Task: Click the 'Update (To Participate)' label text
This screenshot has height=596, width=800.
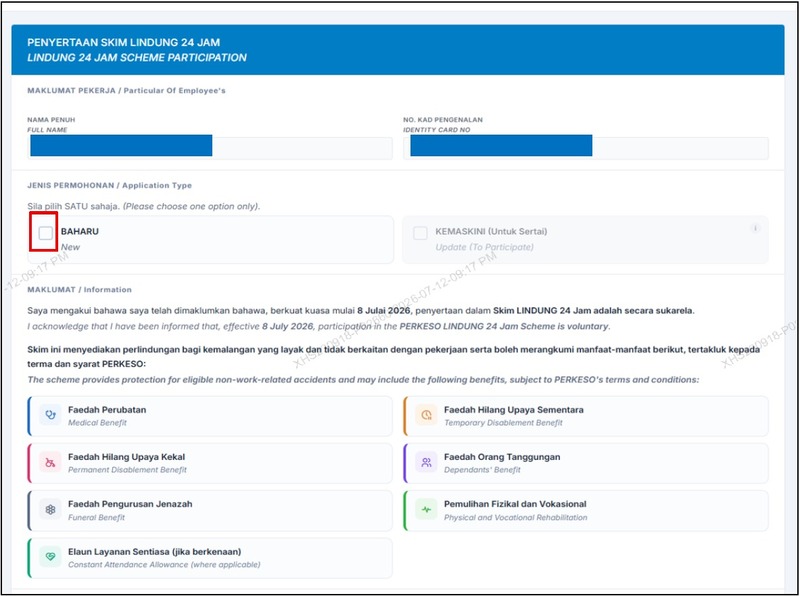Action: [484, 247]
